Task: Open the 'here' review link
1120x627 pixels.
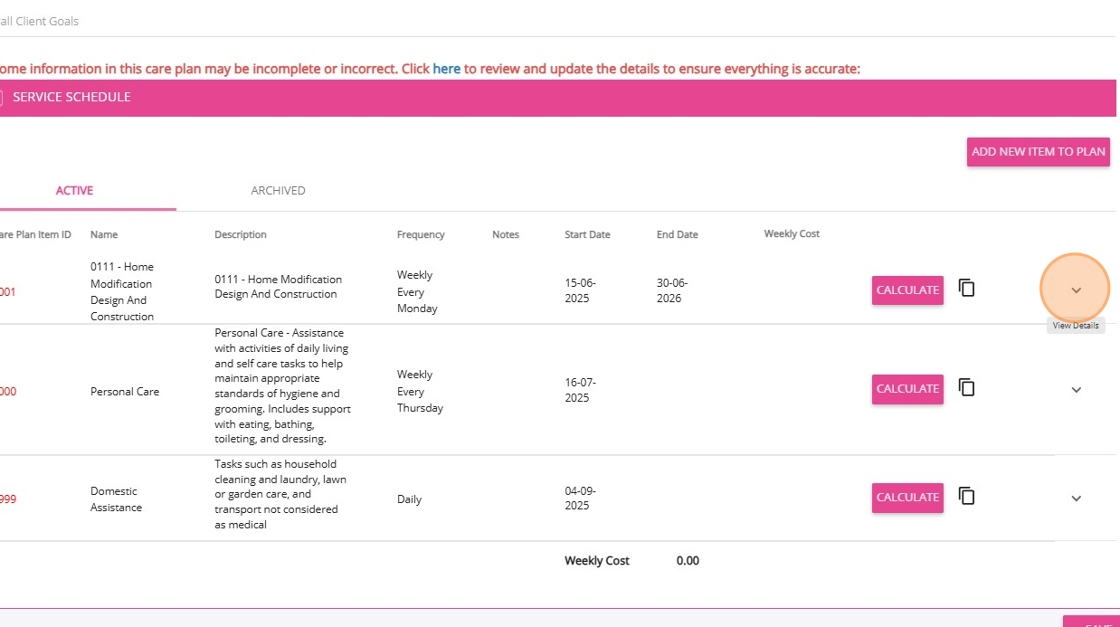Action: pyautogui.click(x=446, y=69)
